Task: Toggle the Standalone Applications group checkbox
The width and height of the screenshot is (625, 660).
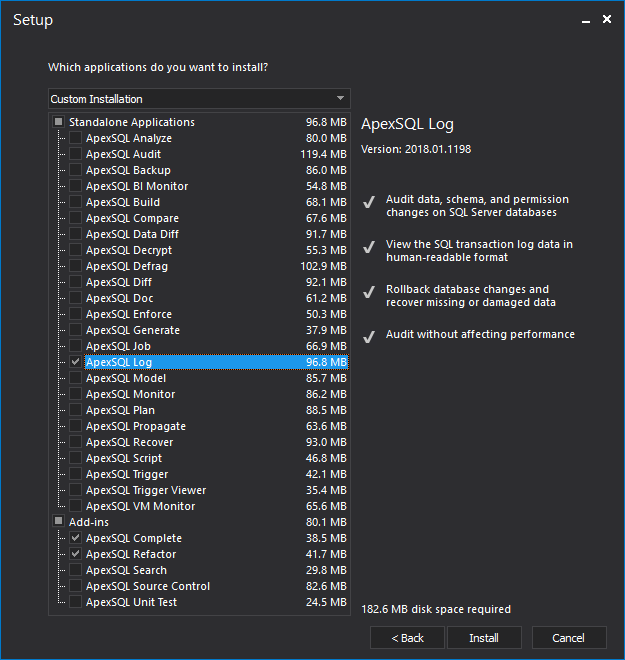Action: click(x=59, y=122)
